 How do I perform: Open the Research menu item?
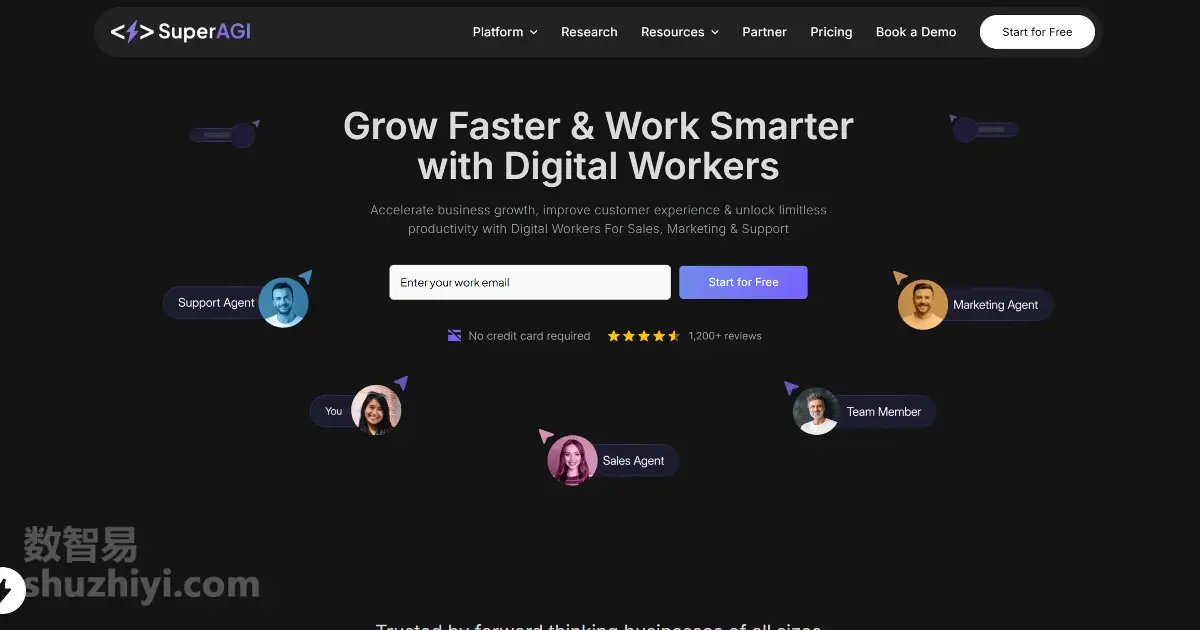[589, 32]
